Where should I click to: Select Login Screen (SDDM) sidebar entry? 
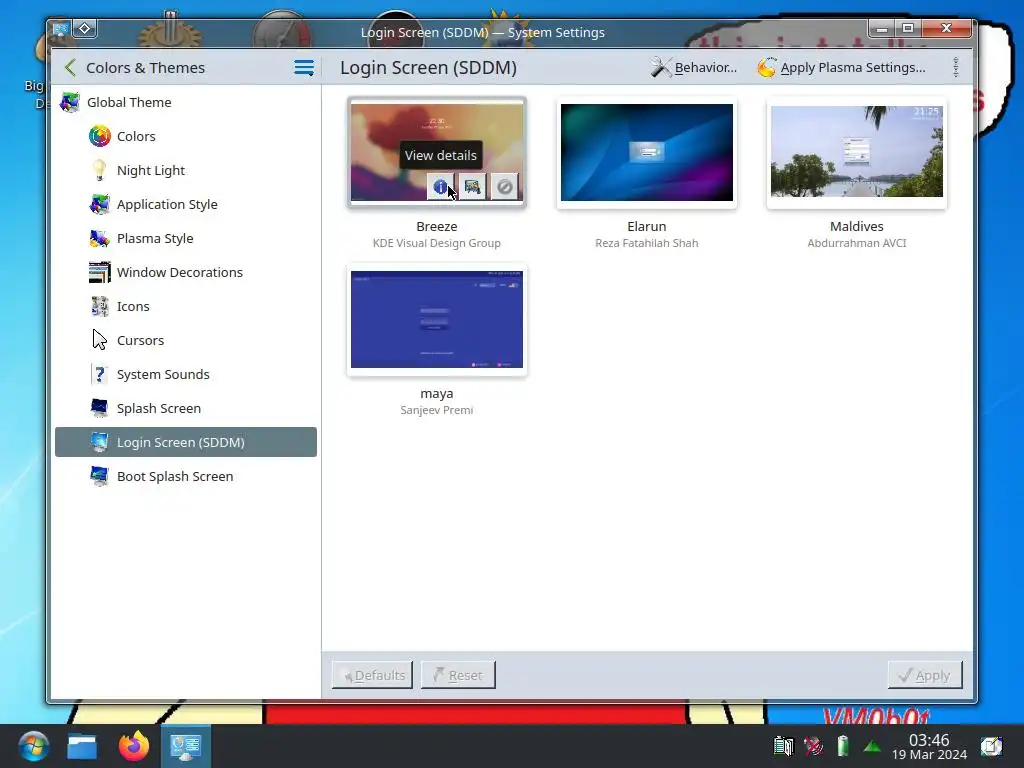(186, 442)
